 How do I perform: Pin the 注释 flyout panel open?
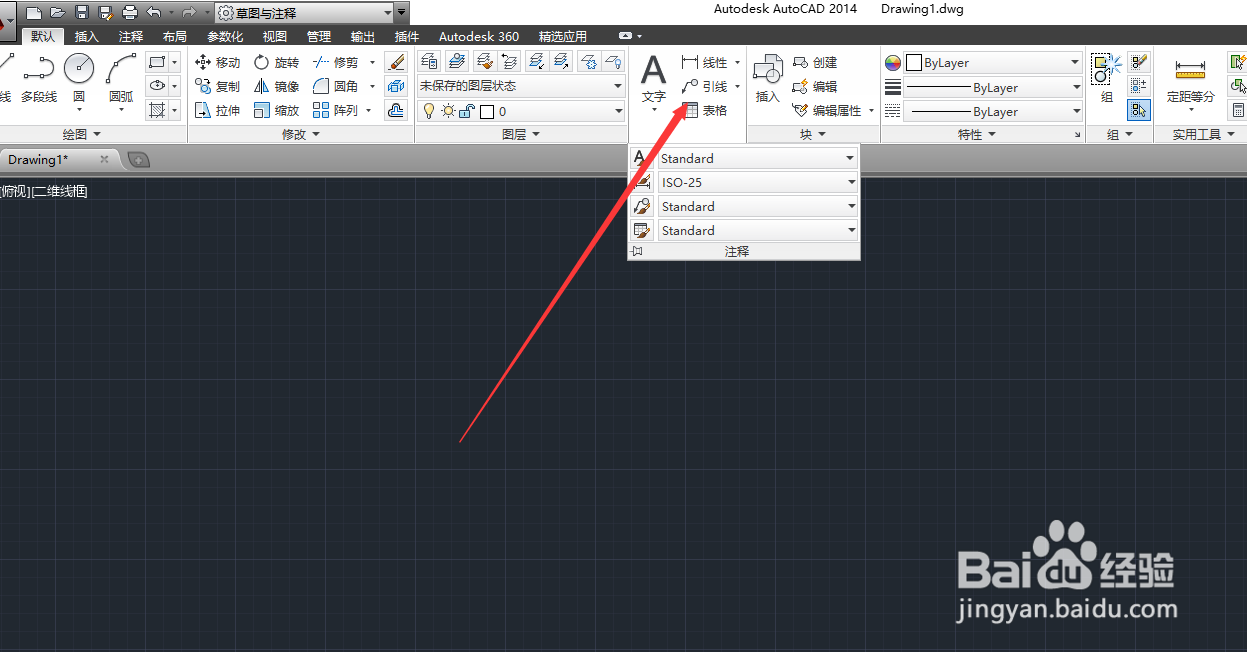pyautogui.click(x=637, y=252)
